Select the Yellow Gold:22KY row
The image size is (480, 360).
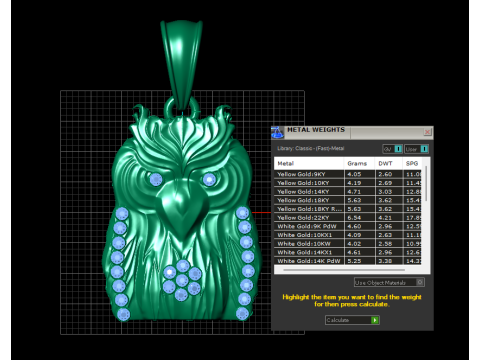click(x=348, y=217)
